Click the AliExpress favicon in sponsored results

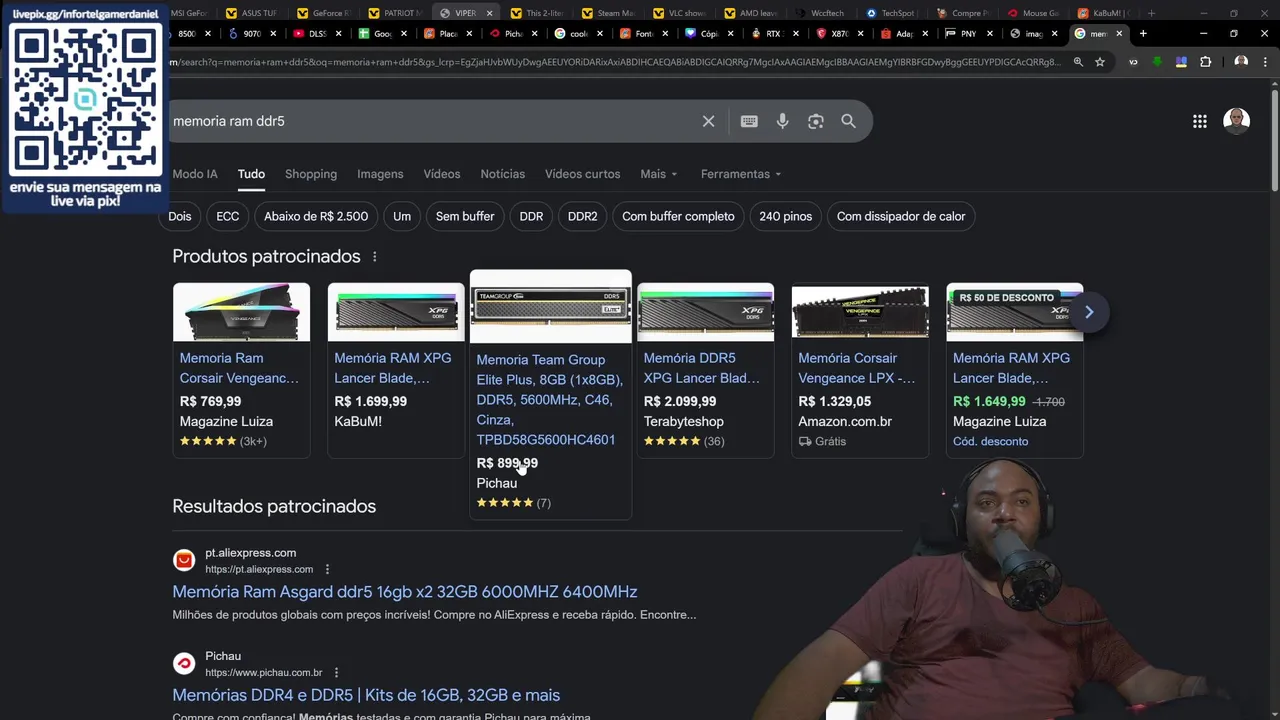coord(184,560)
